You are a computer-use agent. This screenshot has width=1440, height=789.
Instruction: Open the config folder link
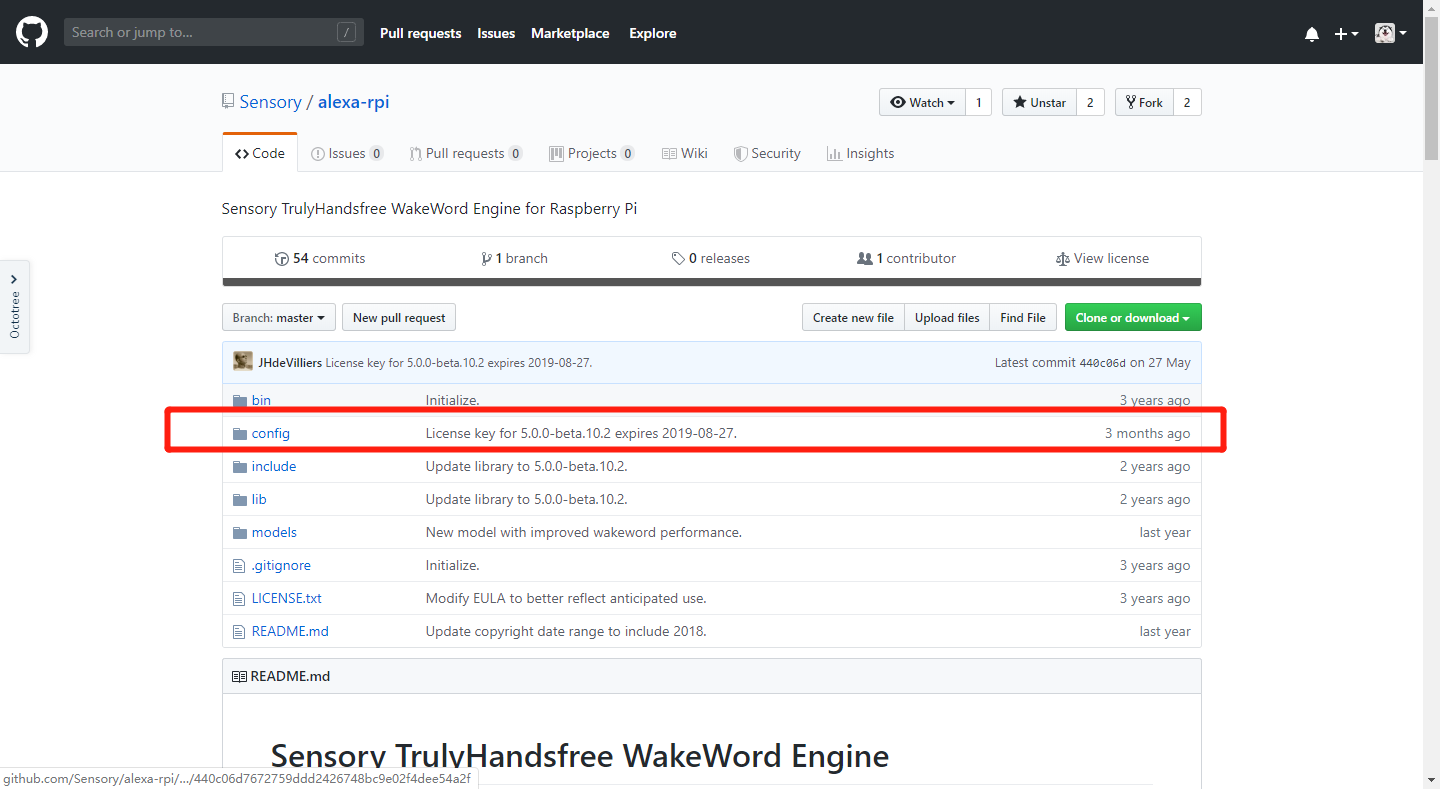coord(270,432)
